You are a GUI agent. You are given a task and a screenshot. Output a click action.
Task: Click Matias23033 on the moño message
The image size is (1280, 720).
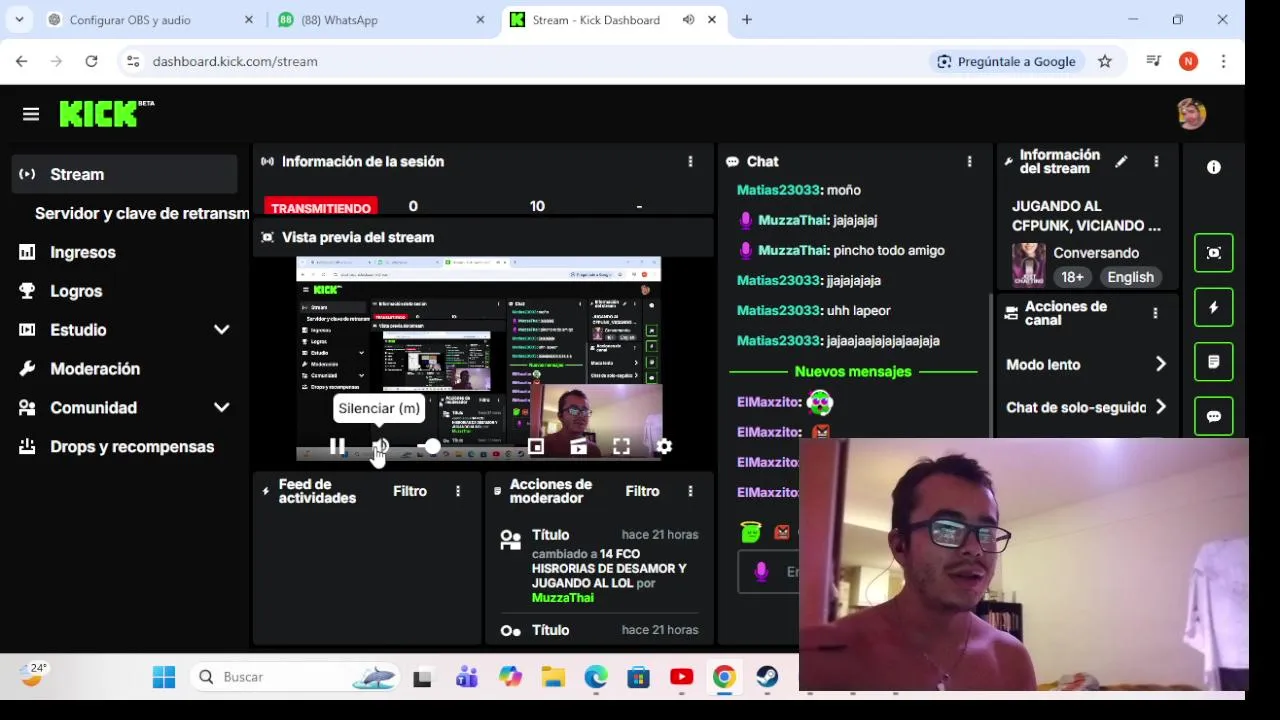[x=778, y=190]
